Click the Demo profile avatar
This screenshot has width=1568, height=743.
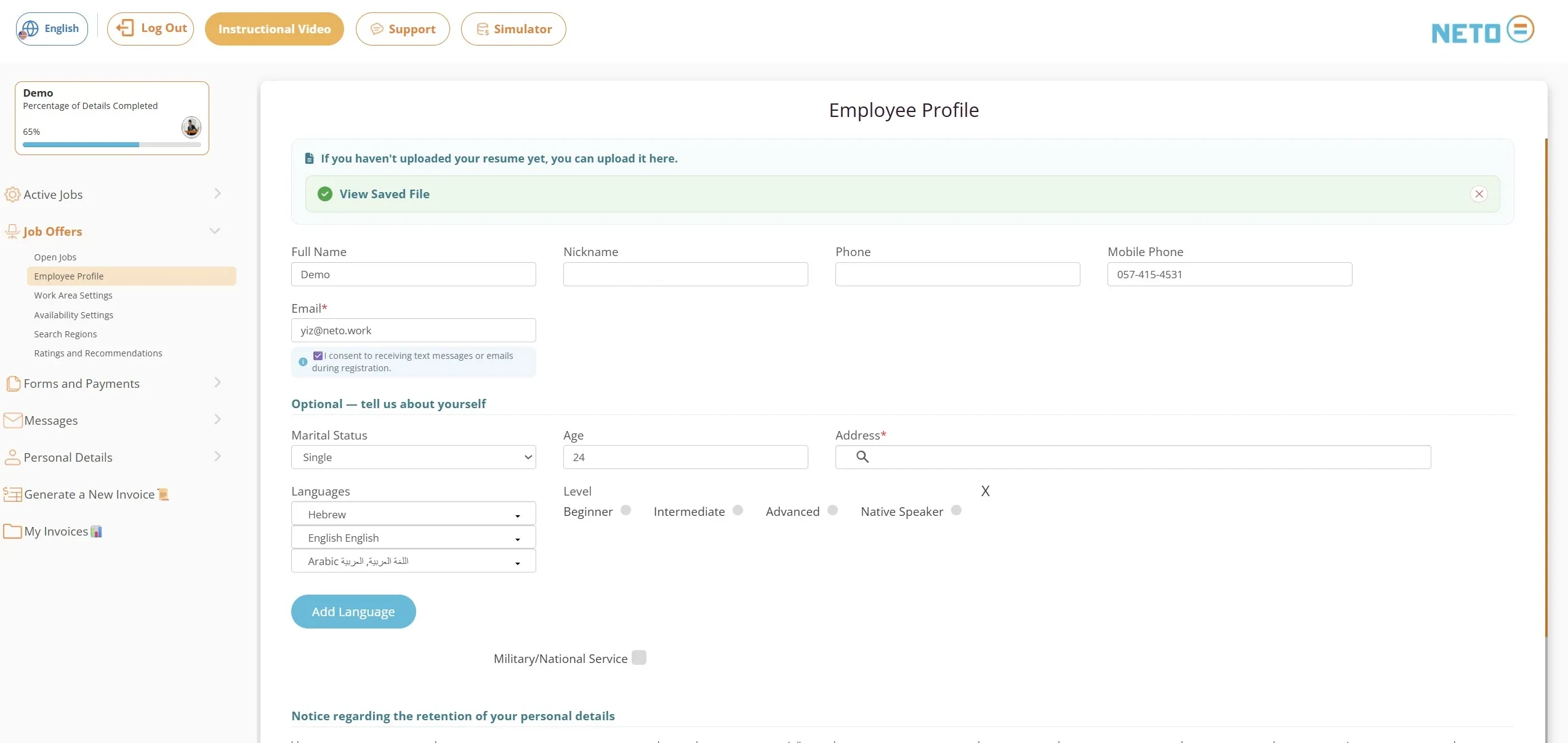click(191, 127)
